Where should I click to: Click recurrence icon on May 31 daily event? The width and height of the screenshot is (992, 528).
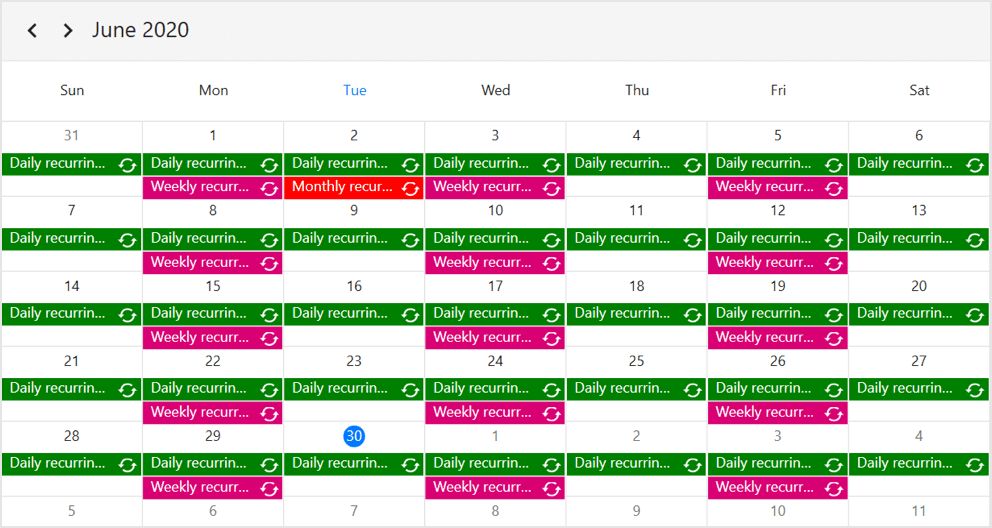pyautogui.click(x=127, y=165)
